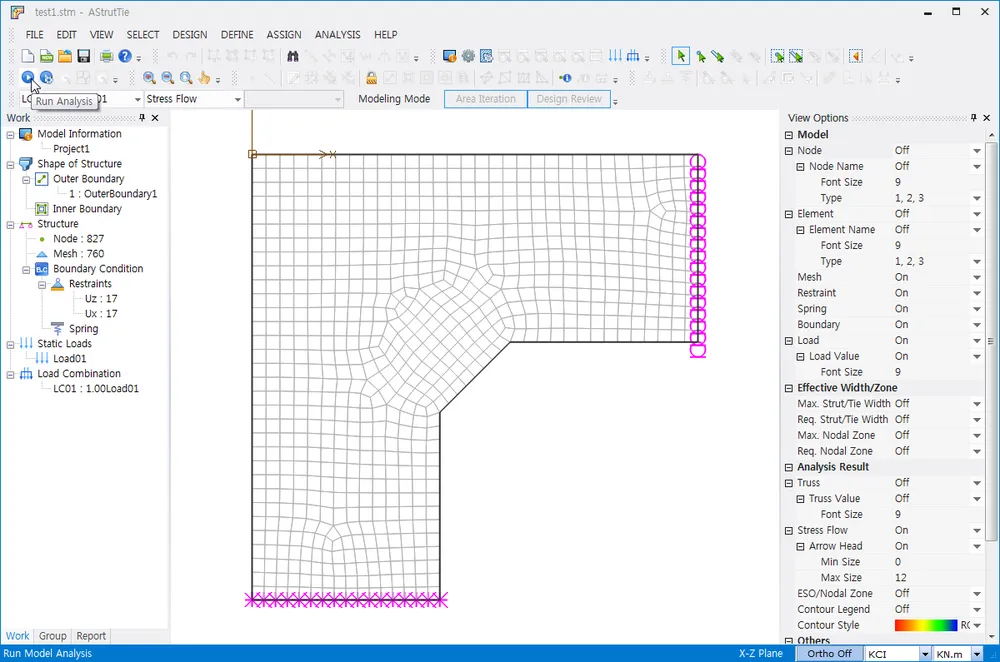This screenshot has width=1000, height=662.
Task: Select 'LC01 : 1.00Load01' tree item
Action: coord(96,388)
